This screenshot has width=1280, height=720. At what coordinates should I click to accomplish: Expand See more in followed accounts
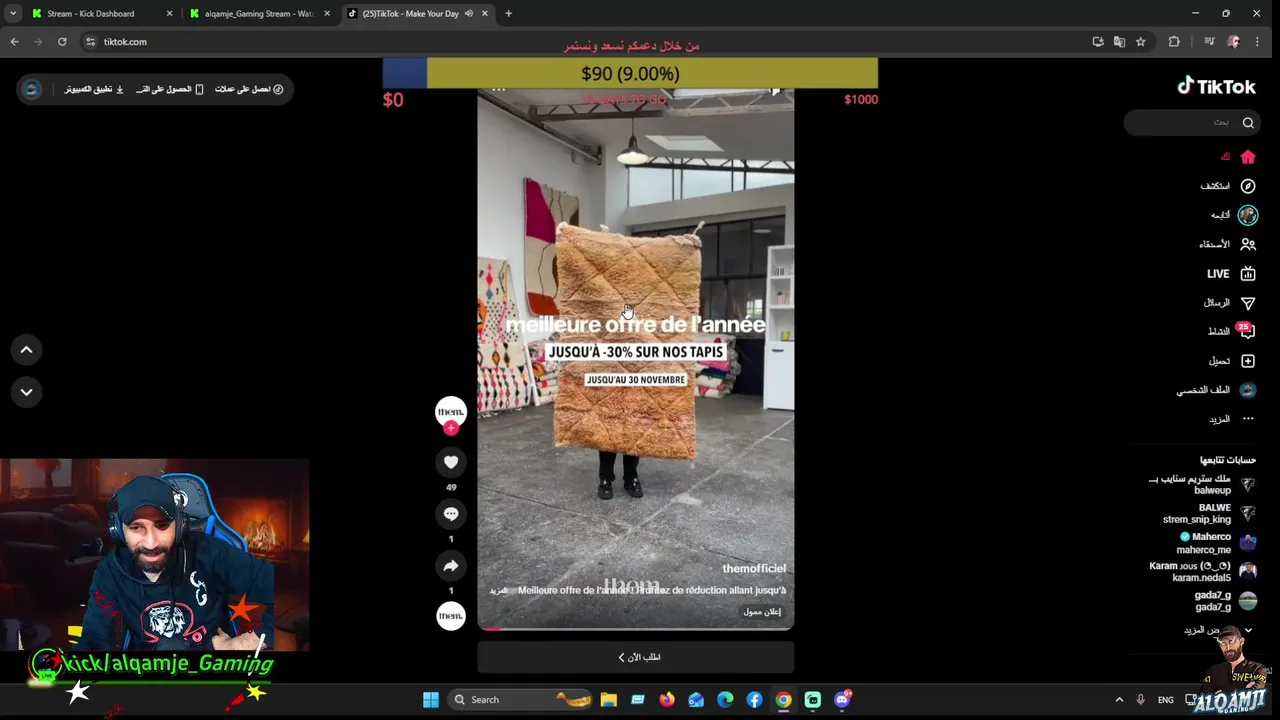click(1217, 630)
